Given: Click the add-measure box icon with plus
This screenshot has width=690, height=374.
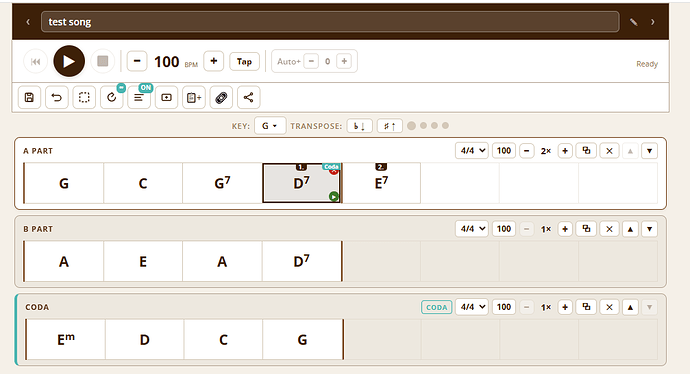Looking at the screenshot, I should 166,97.
